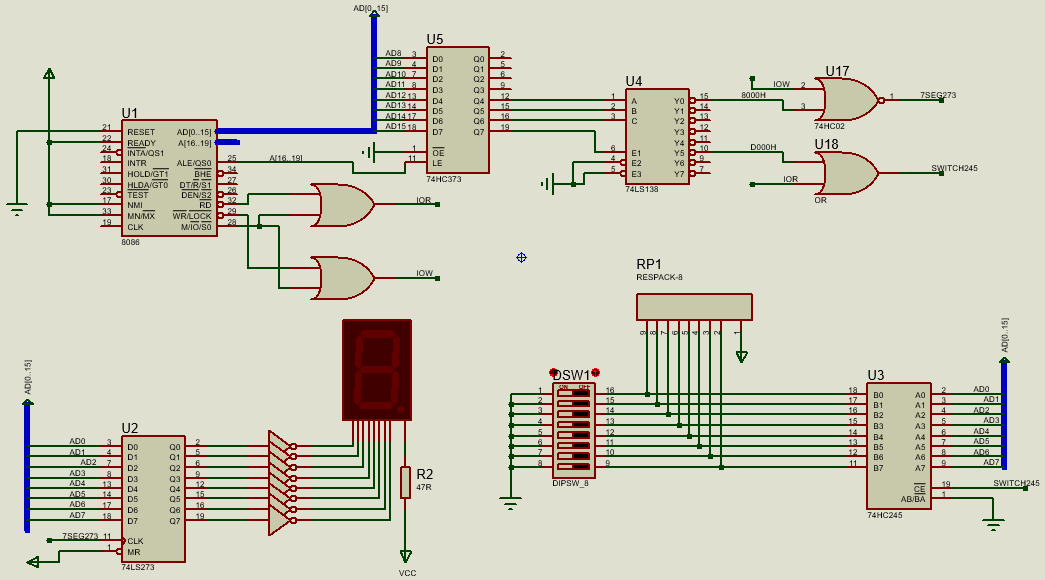Toggle DSW1 switch on pin 1 row
The image size is (1045, 580).
[x=574, y=393]
